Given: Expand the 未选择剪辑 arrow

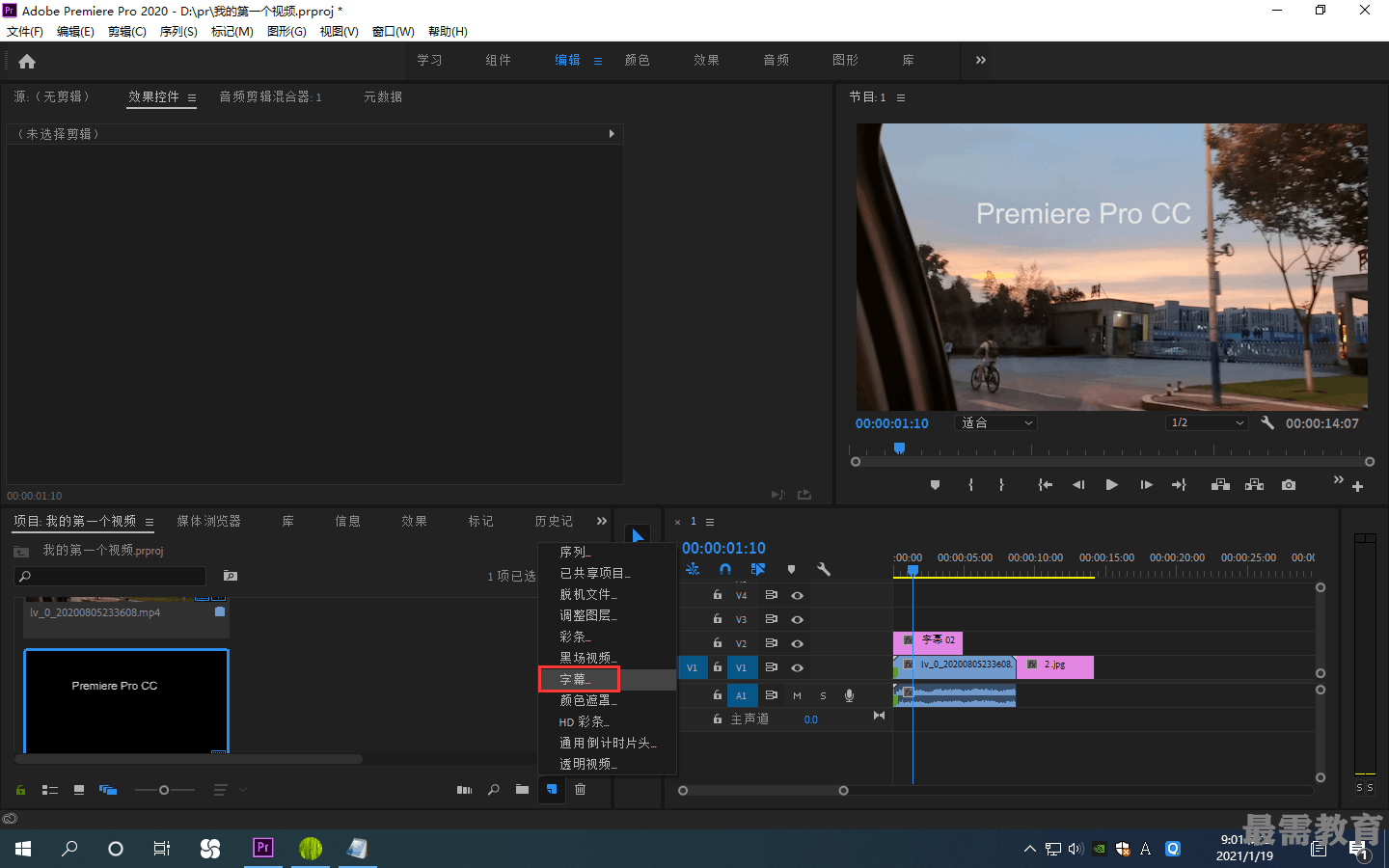Looking at the screenshot, I should click(612, 134).
